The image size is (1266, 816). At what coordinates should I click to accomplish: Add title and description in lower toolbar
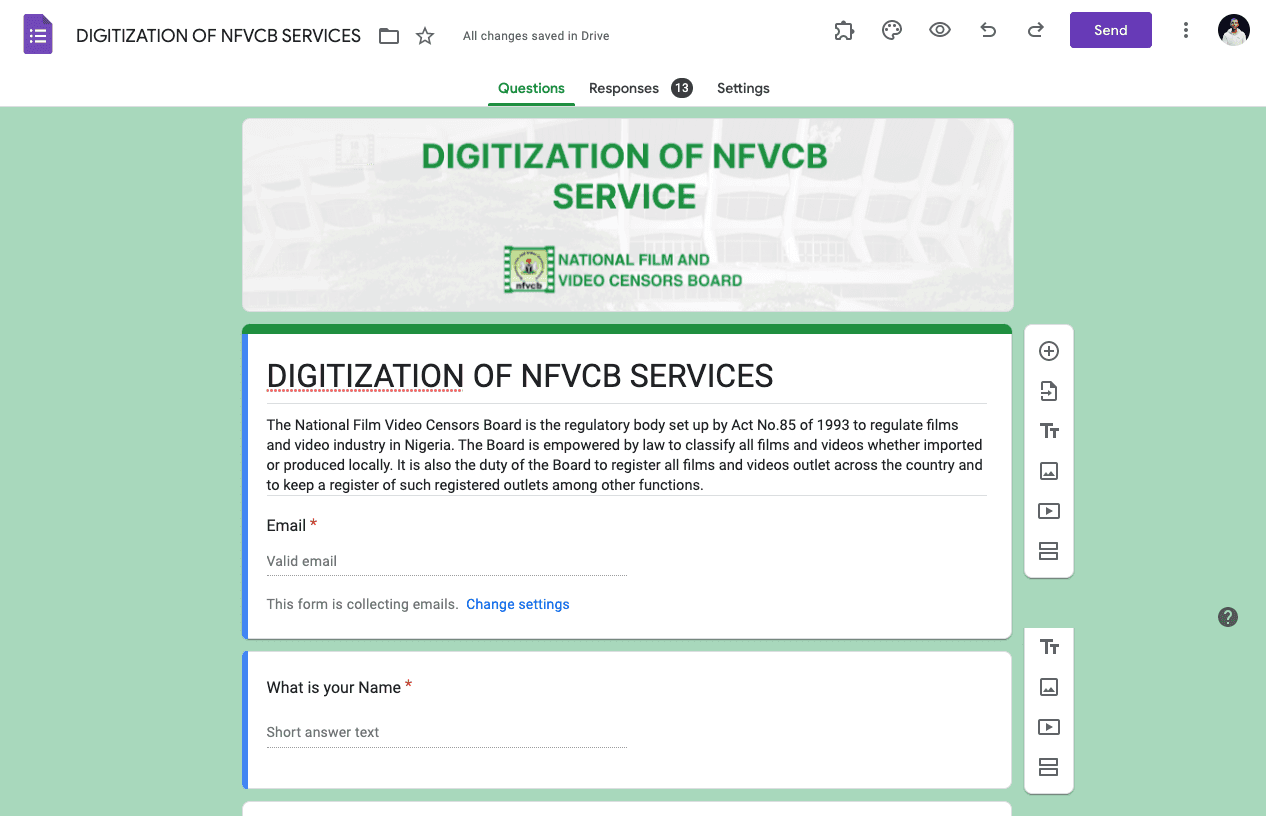tap(1049, 647)
